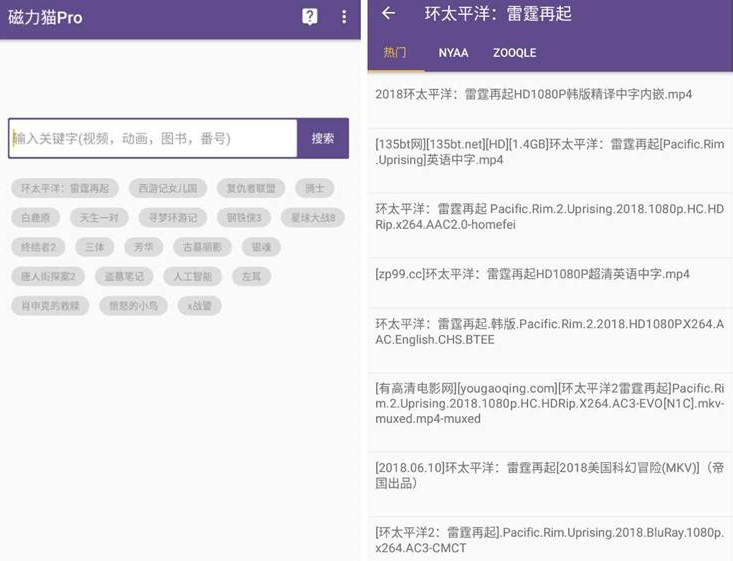Tap the purple 搜索 search button

(323, 138)
